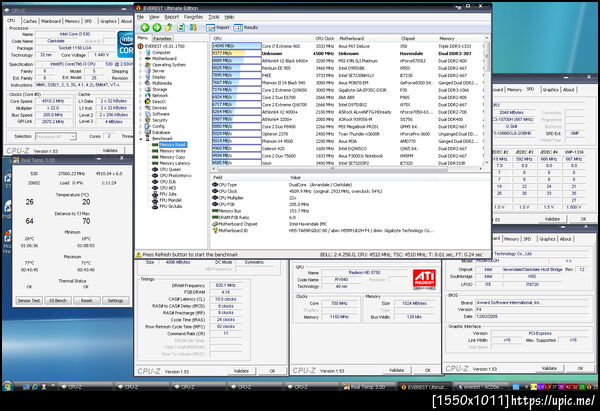600x411 pixels.
Task: Expand the Computer node in Everest's tree
Action: tap(141, 52)
